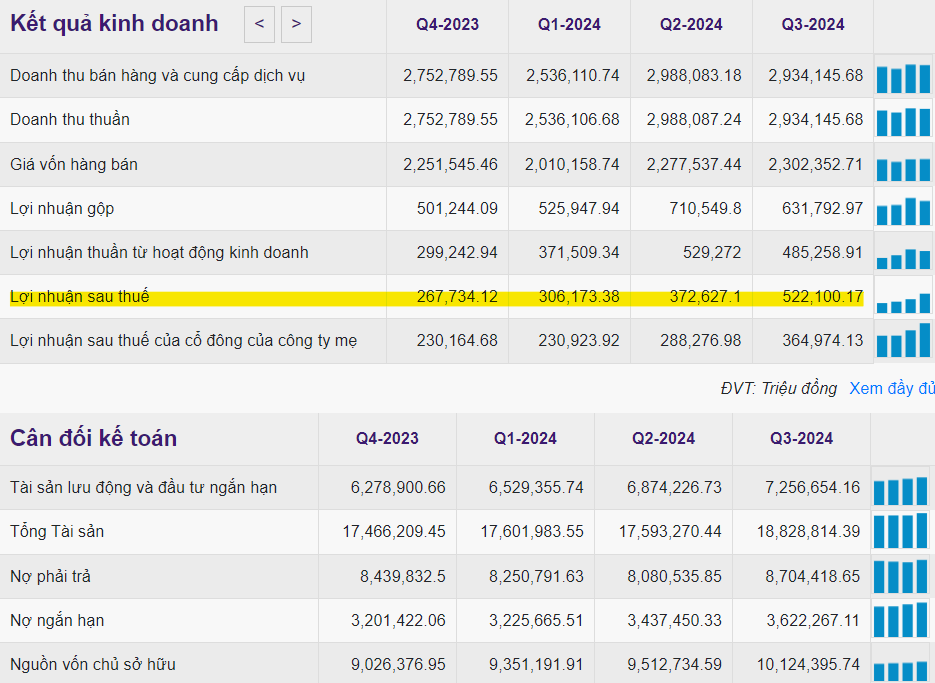
Task: Open the 'Xem đầy đủ' link
Action: coord(891,388)
